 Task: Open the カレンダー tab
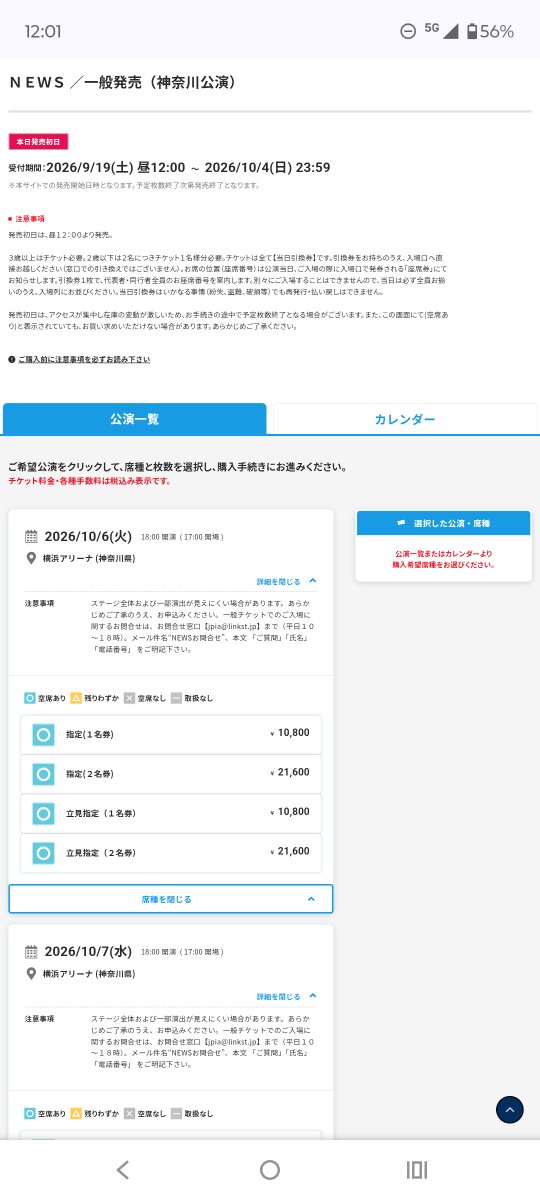405,419
